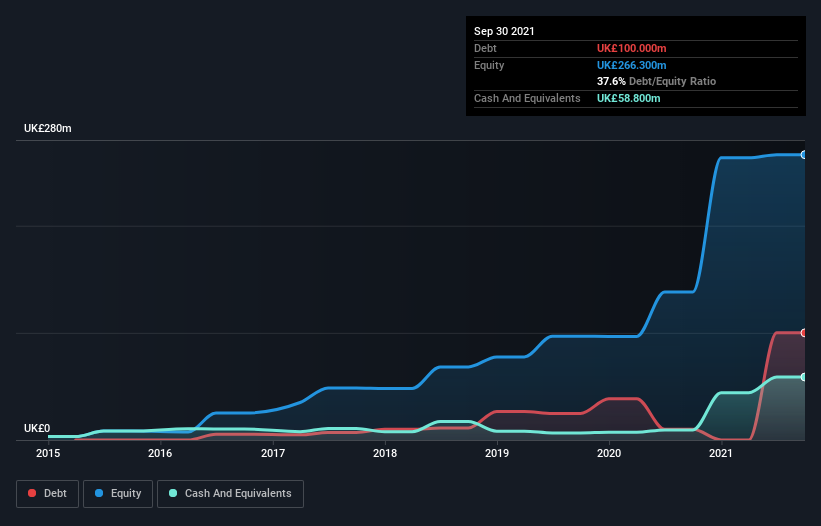Click the blue Equity endpoint marker
Viewport: 821px width, 526px height.
point(804,155)
